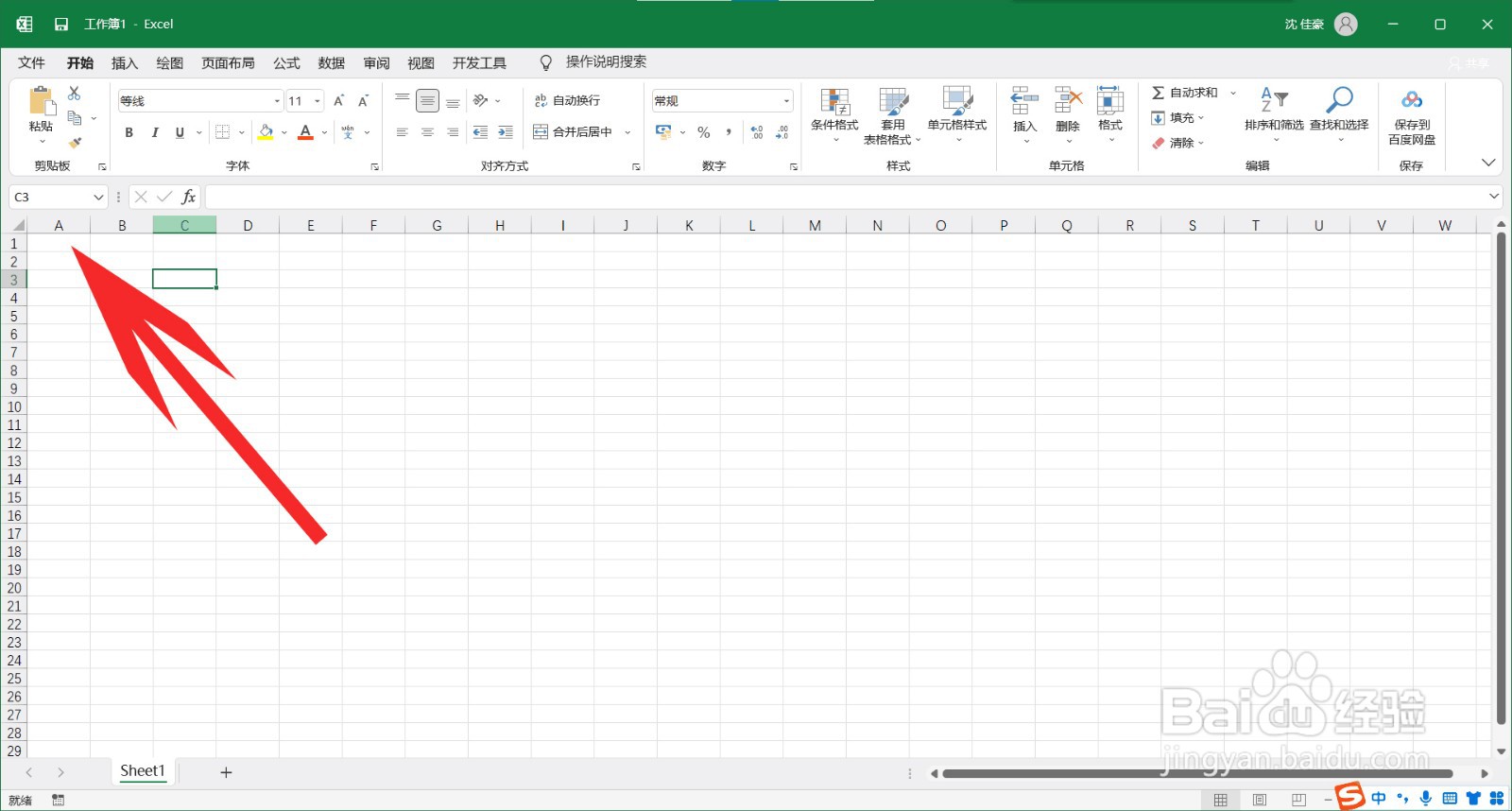
Task: Pick fill color bucket button
Action: tap(266, 132)
